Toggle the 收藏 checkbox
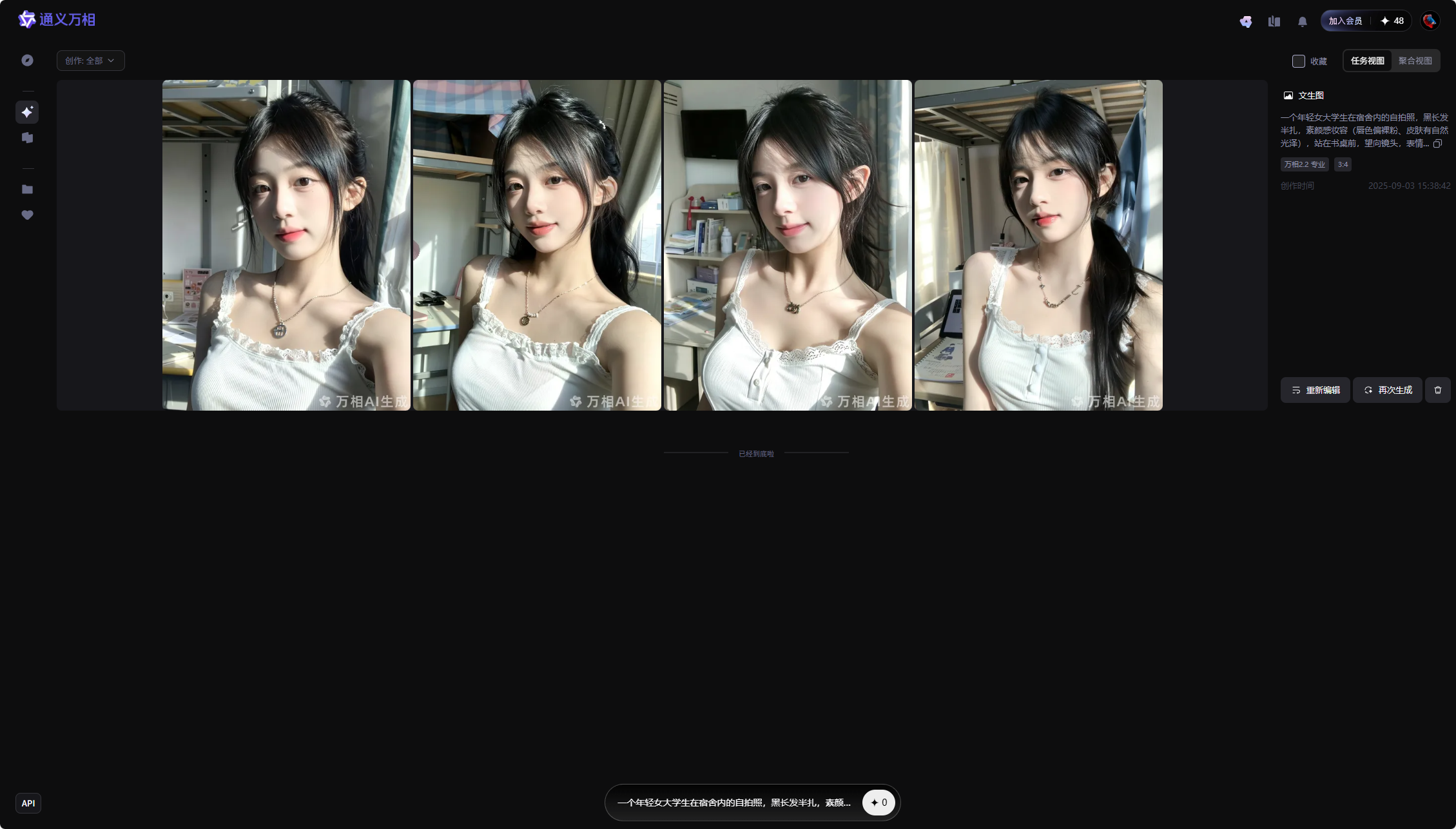 tap(1298, 61)
